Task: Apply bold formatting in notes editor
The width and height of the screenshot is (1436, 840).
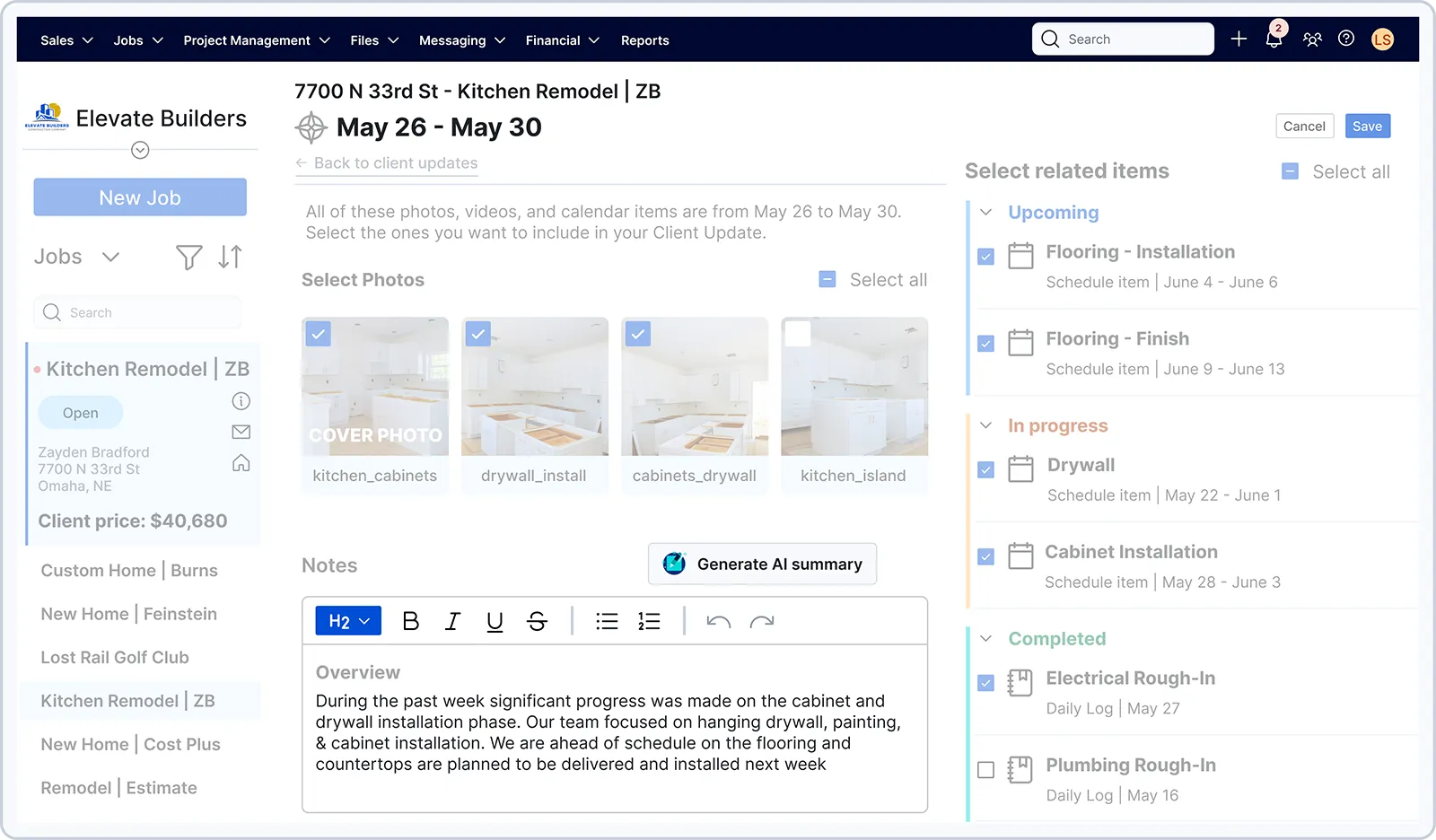Action: [411, 621]
